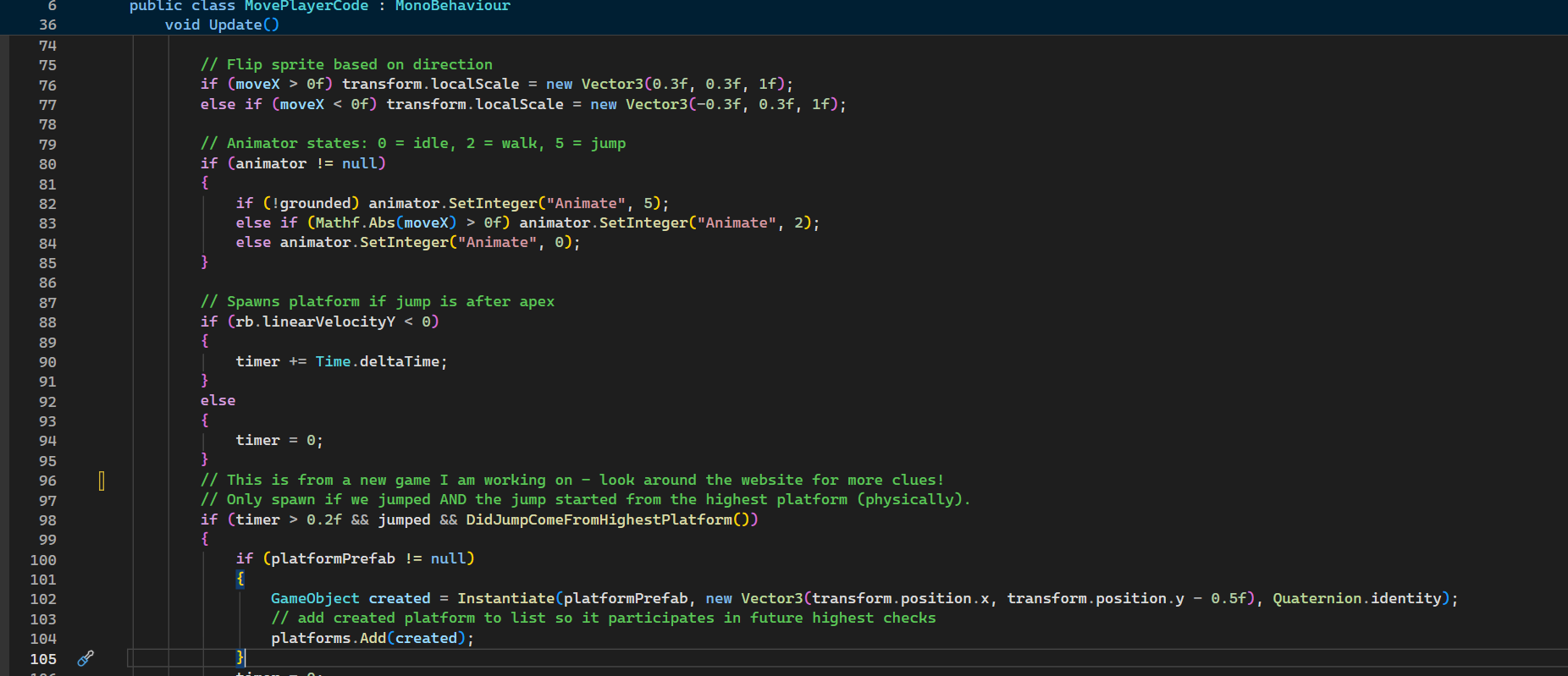Screen dimensions: 1568x676
Task: Click platforms.Add on line 104
Action: point(329,638)
